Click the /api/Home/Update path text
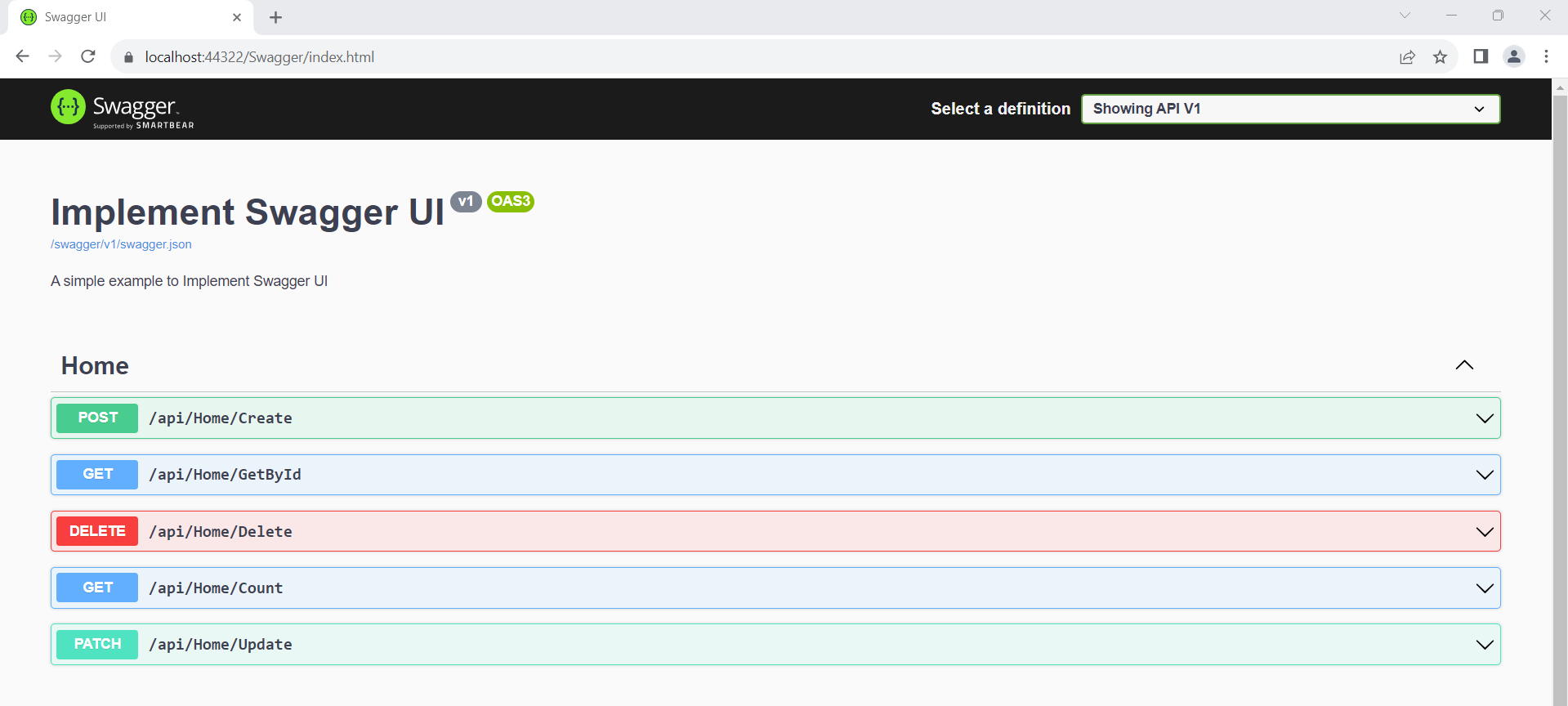The image size is (1568, 706). (221, 645)
